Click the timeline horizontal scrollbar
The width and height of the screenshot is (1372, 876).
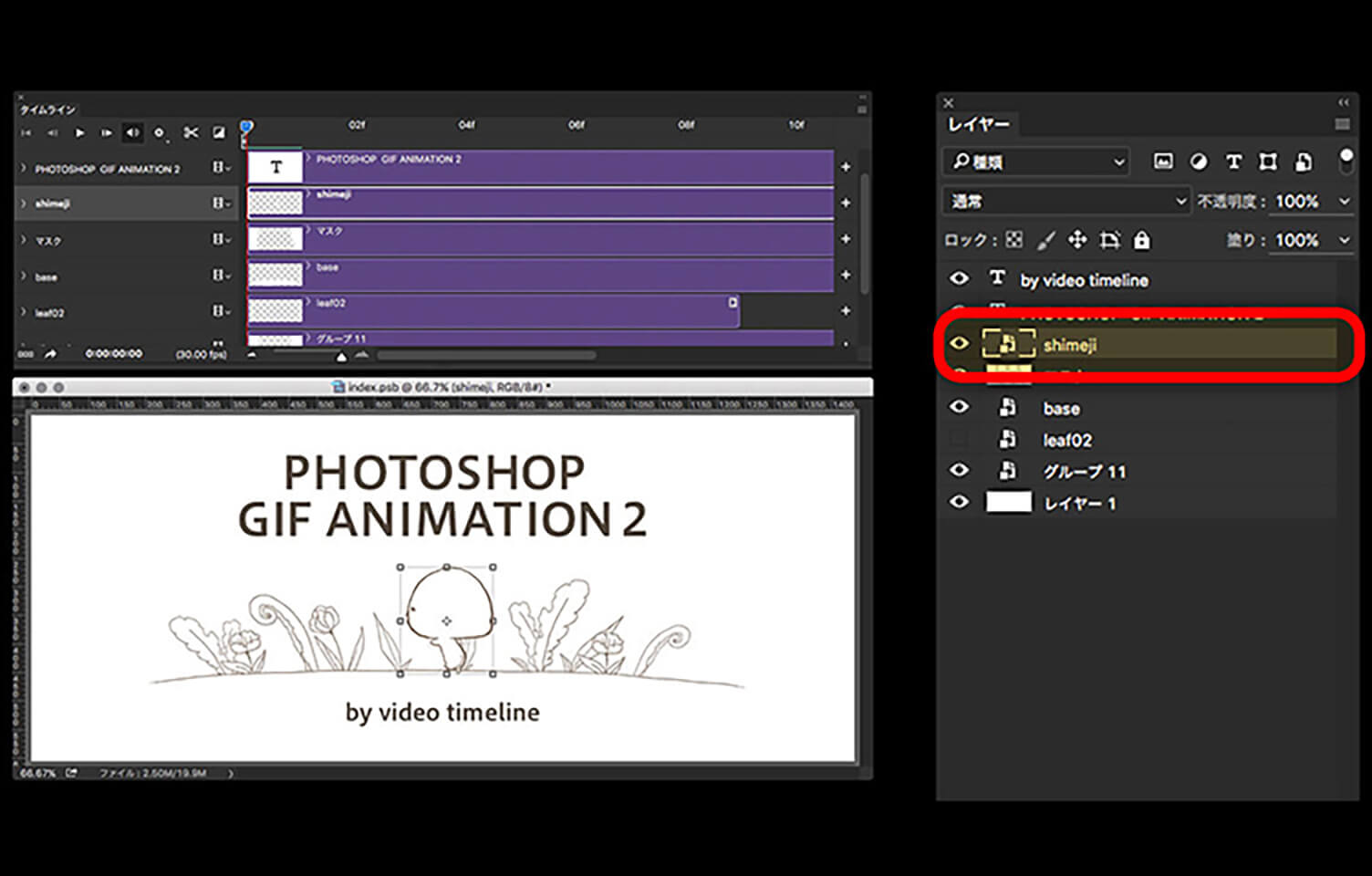coord(486,355)
